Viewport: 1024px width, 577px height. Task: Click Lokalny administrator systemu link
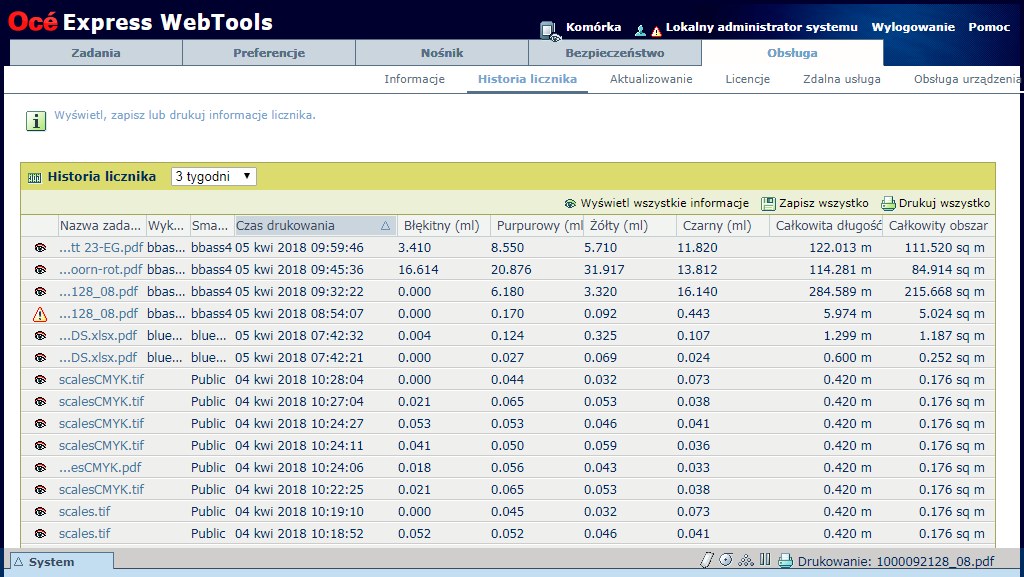tap(761, 27)
